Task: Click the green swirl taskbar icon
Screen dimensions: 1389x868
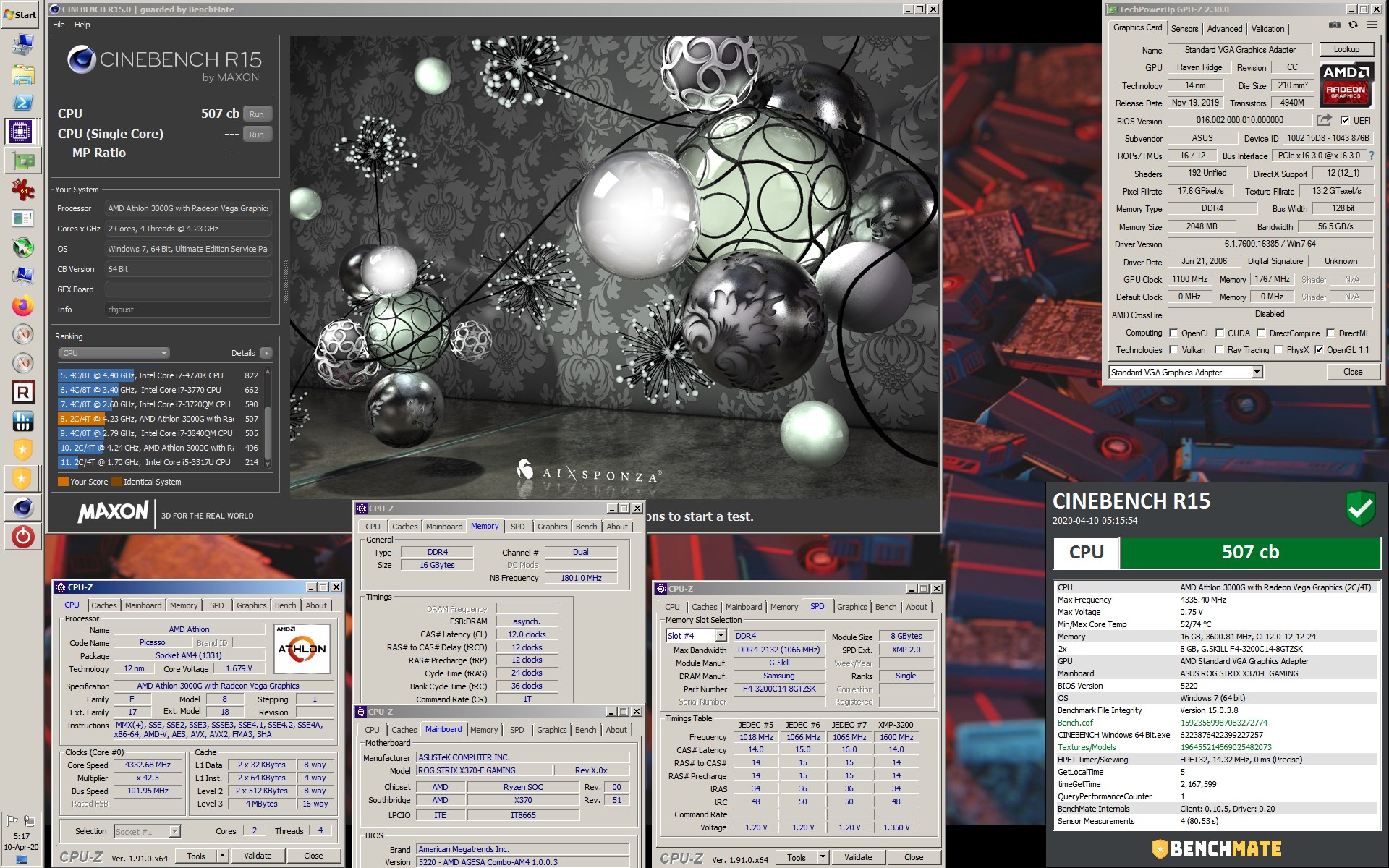Action: 23,247
